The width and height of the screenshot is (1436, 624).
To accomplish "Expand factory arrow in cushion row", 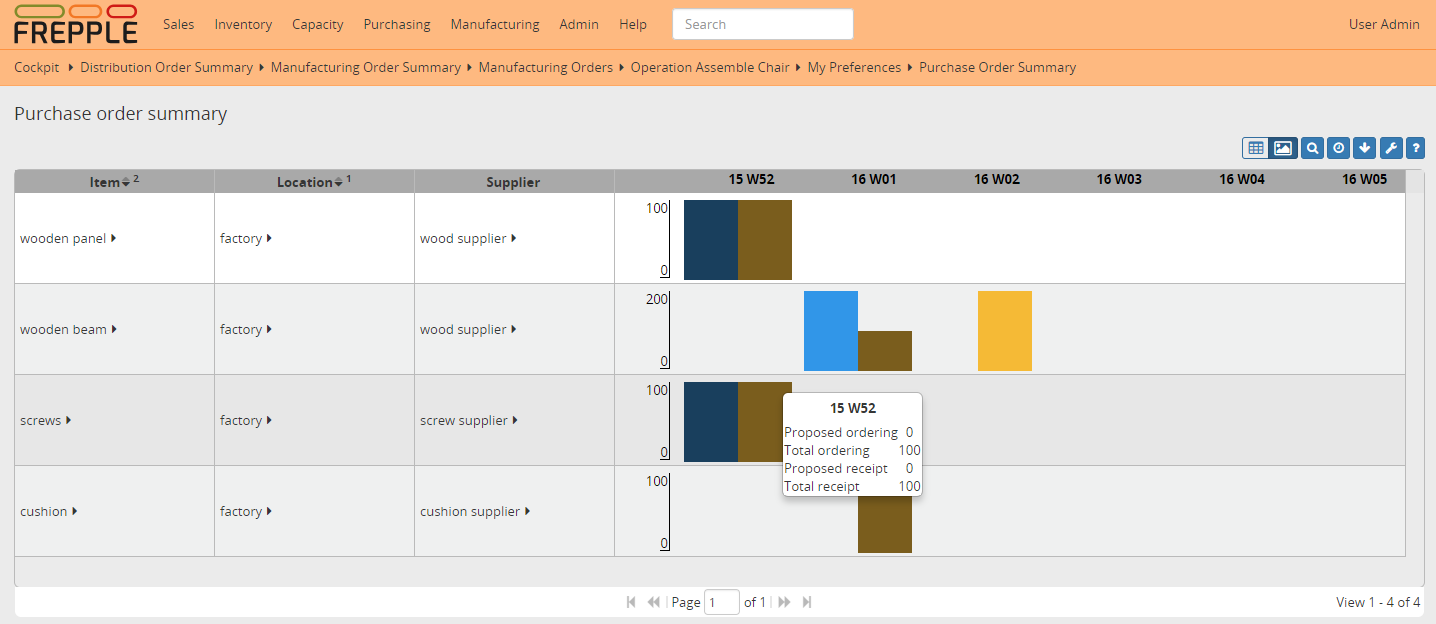I will click(x=270, y=511).
